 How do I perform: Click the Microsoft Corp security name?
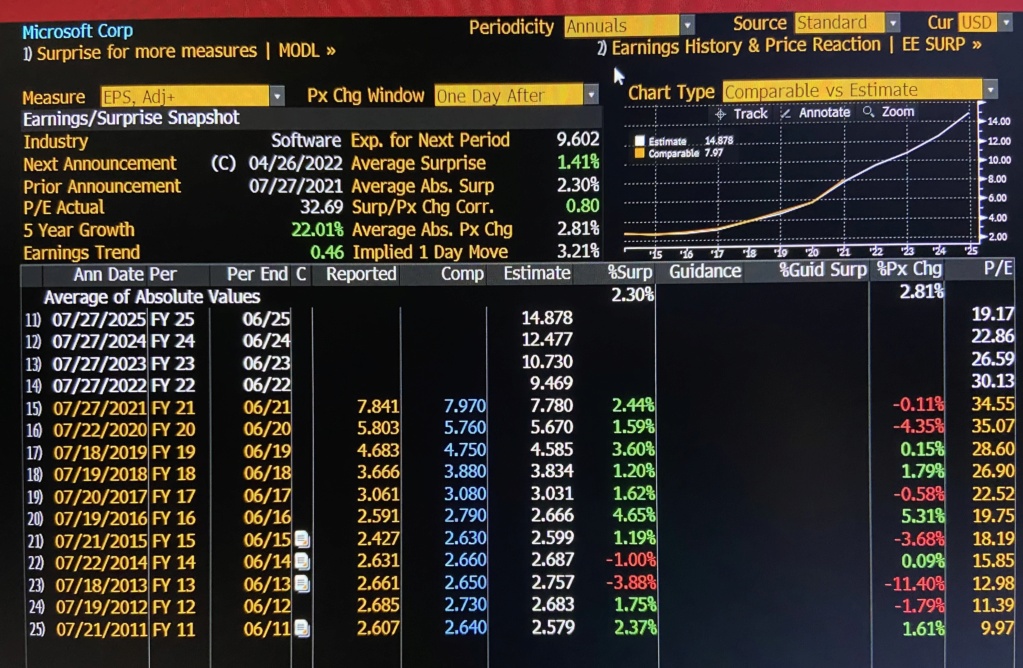(x=78, y=31)
